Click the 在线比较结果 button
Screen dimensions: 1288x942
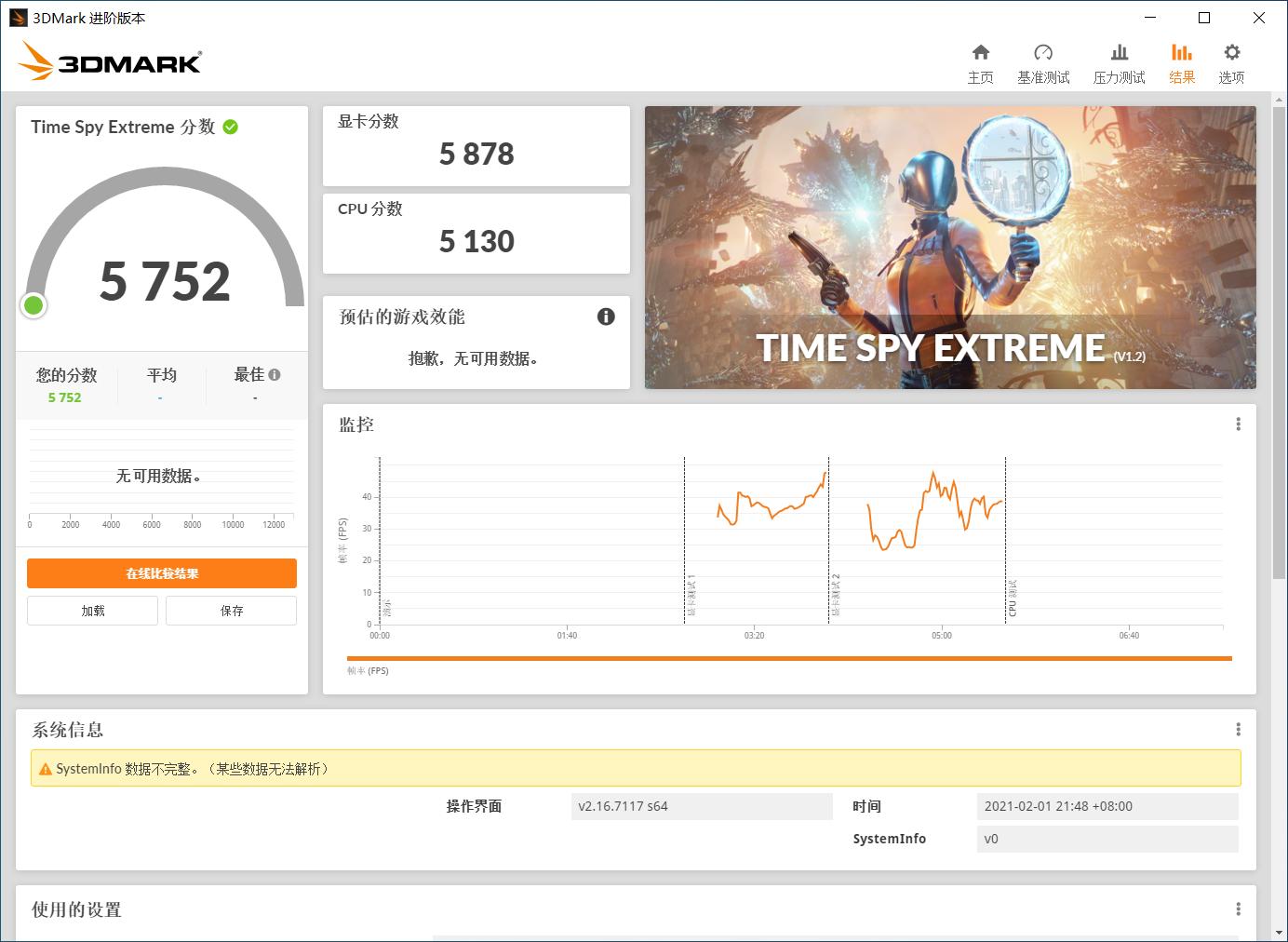click(x=161, y=573)
